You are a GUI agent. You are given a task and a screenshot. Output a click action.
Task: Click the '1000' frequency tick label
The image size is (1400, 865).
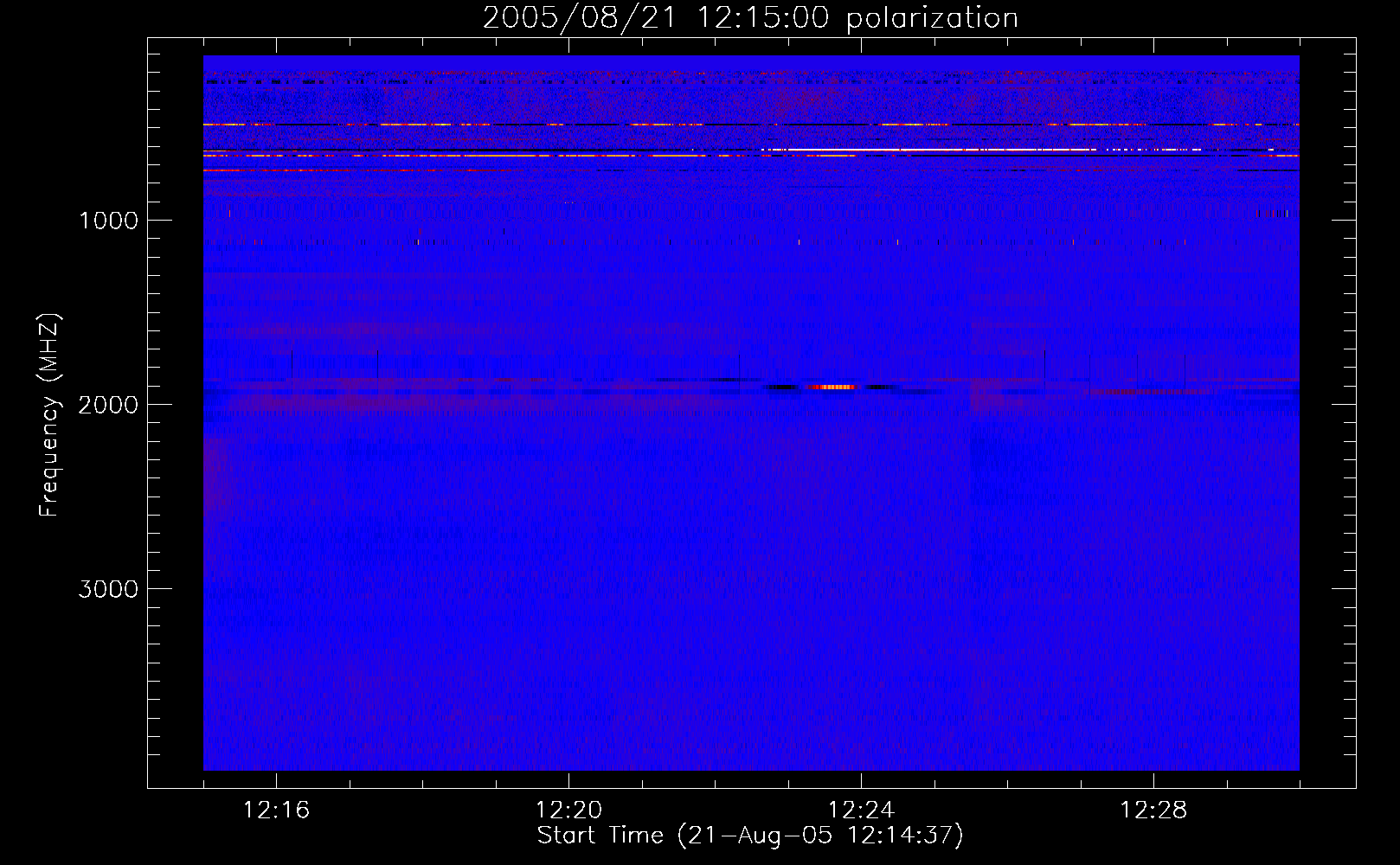(108, 221)
